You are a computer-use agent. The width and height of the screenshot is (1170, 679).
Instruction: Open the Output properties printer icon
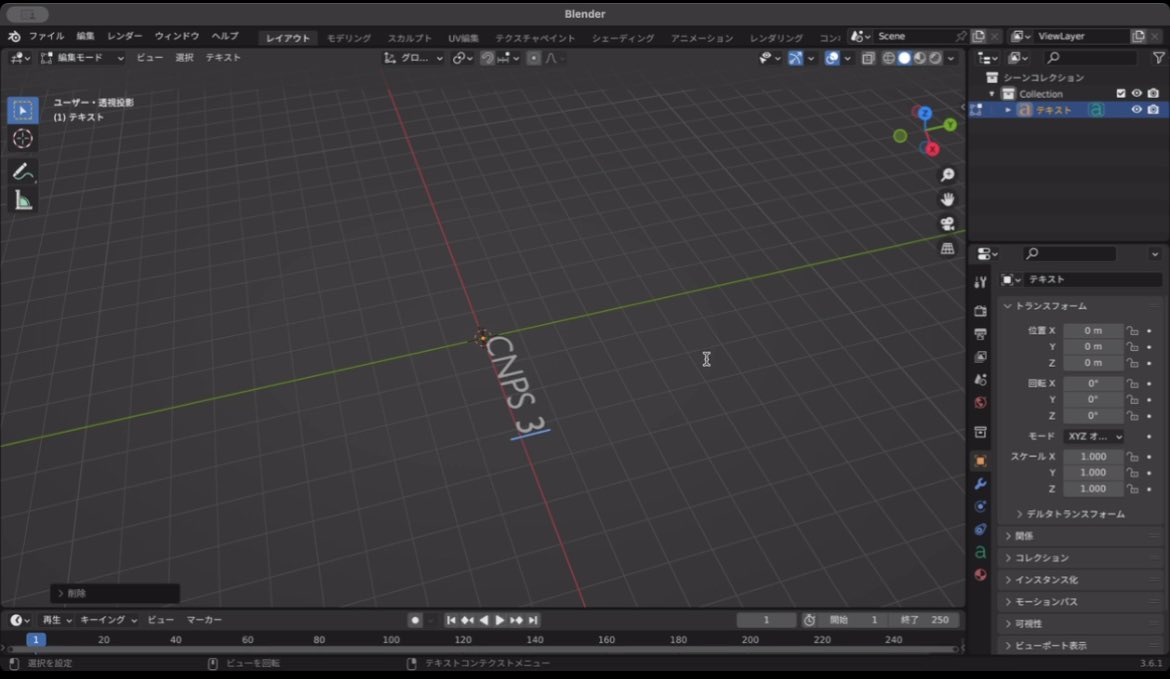[980, 334]
